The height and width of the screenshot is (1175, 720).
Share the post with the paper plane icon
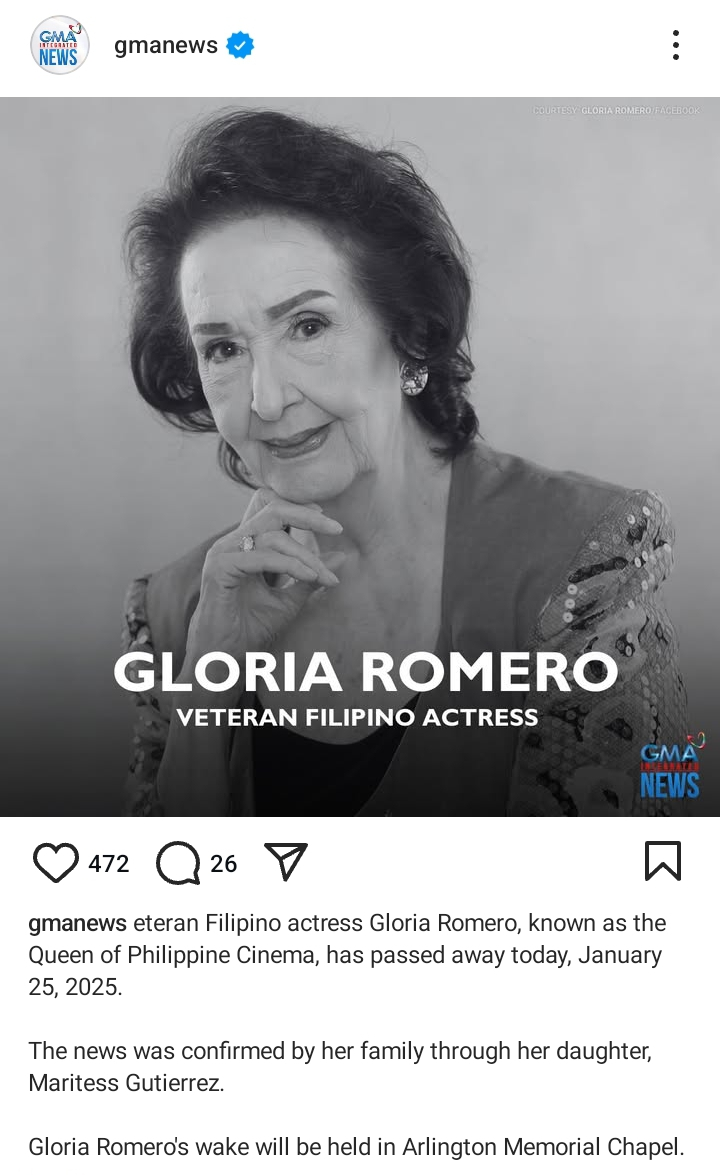coord(286,862)
